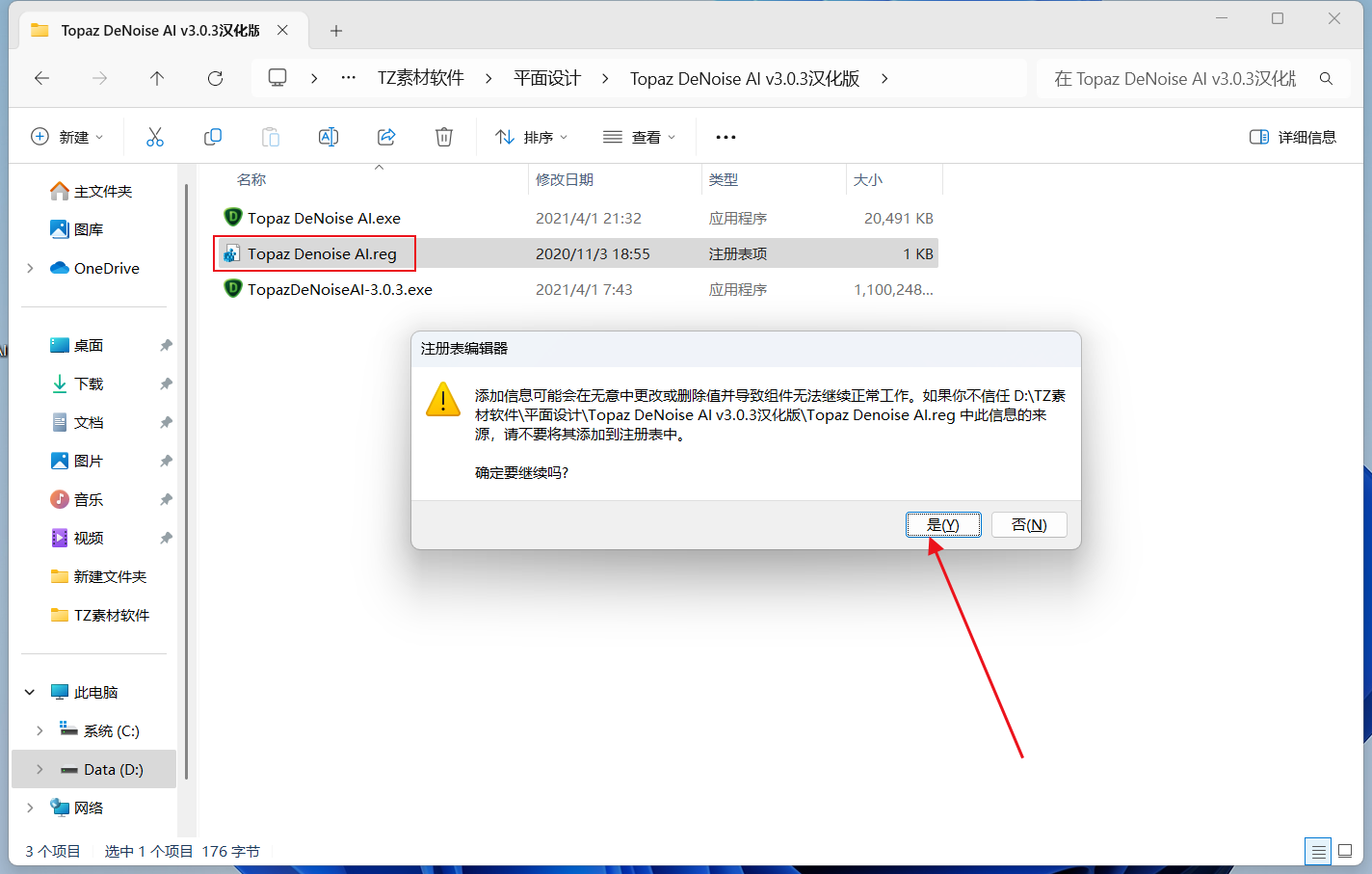Expand the Data (D:) drive node
The height and width of the screenshot is (874, 1372).
pyautogui.click(x=40, y=769)
